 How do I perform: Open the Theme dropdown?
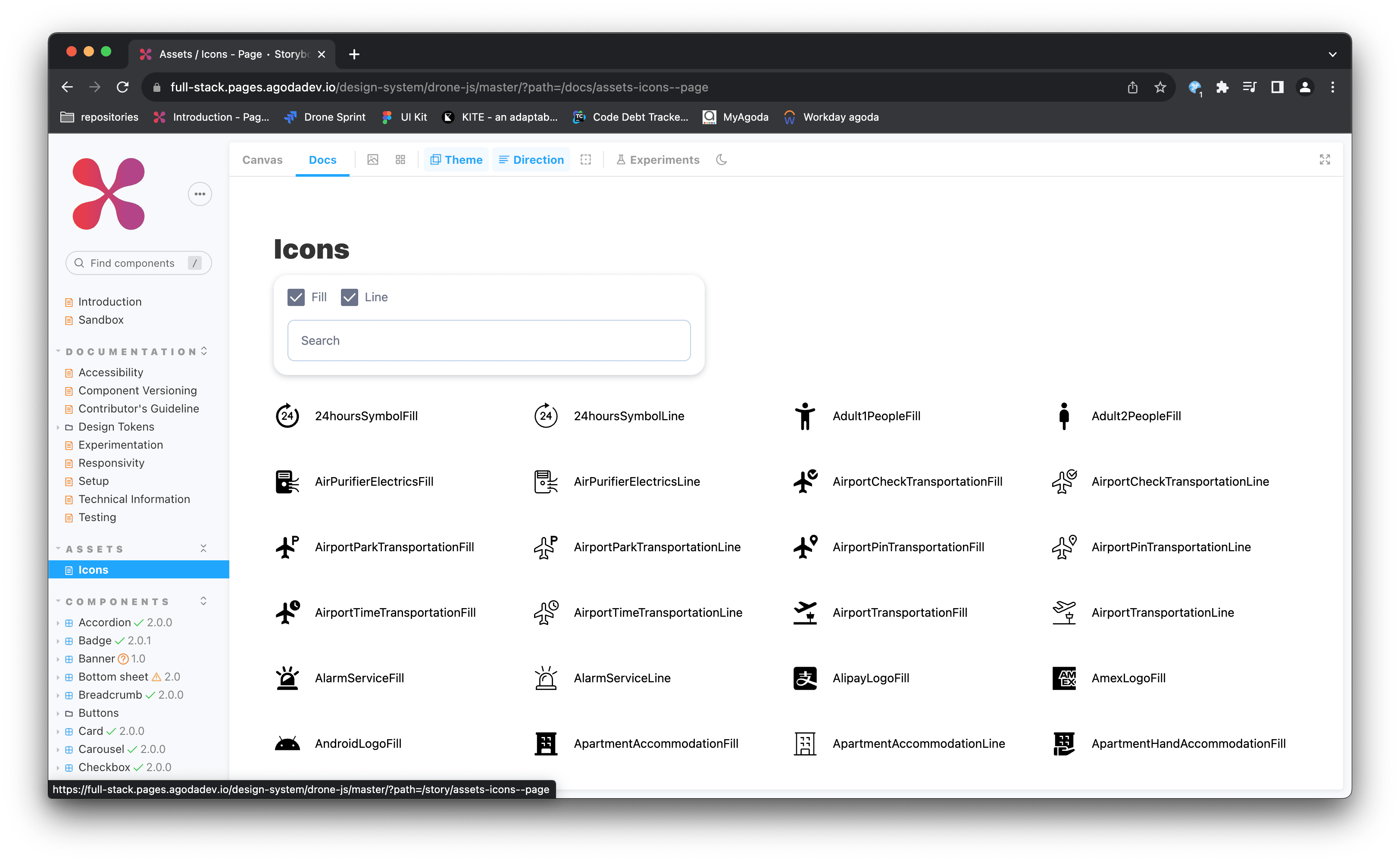456,159
